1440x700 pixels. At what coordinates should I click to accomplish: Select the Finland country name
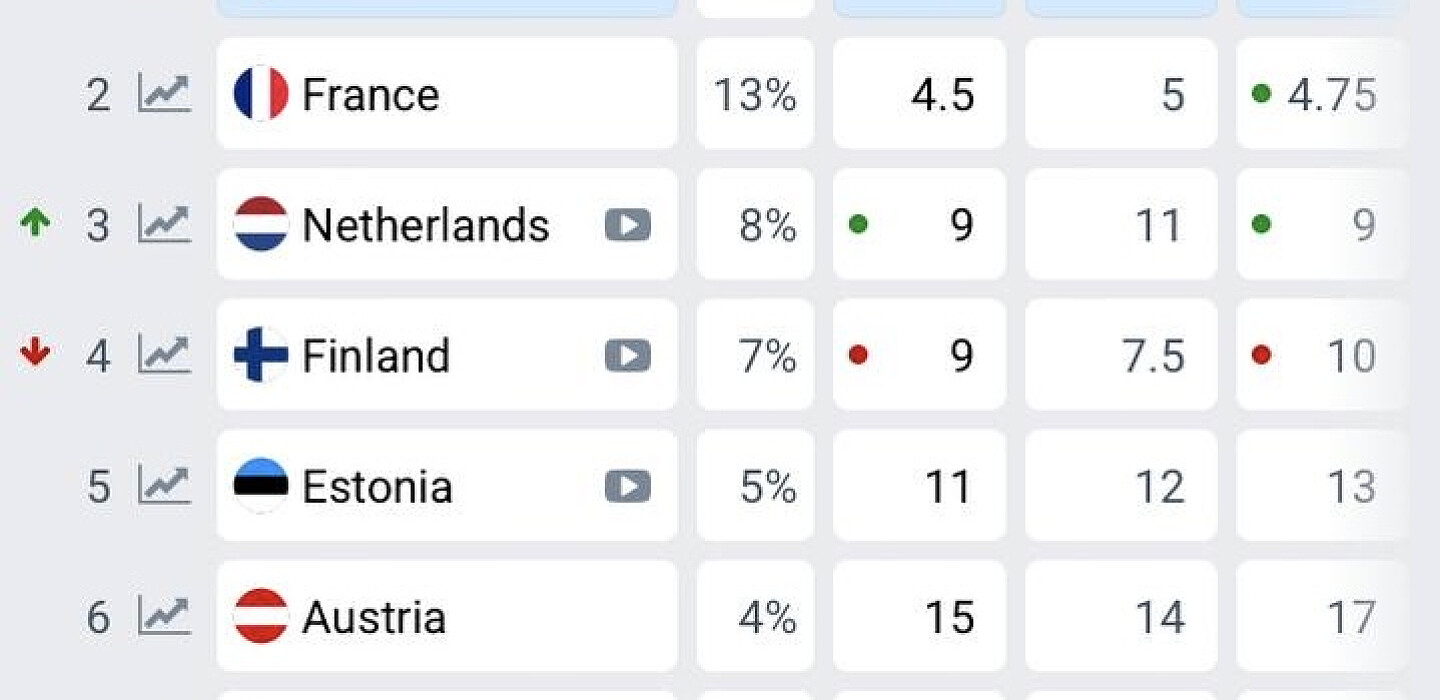tap(376, 356)
